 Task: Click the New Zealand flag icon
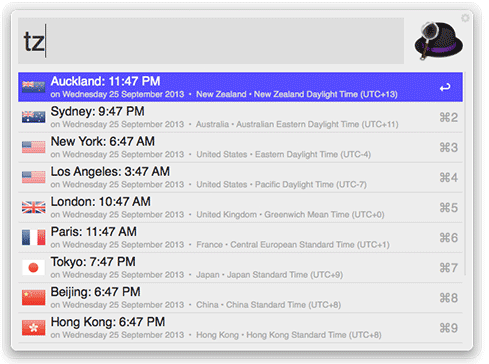pyautogui.click(x=34, y=87)
